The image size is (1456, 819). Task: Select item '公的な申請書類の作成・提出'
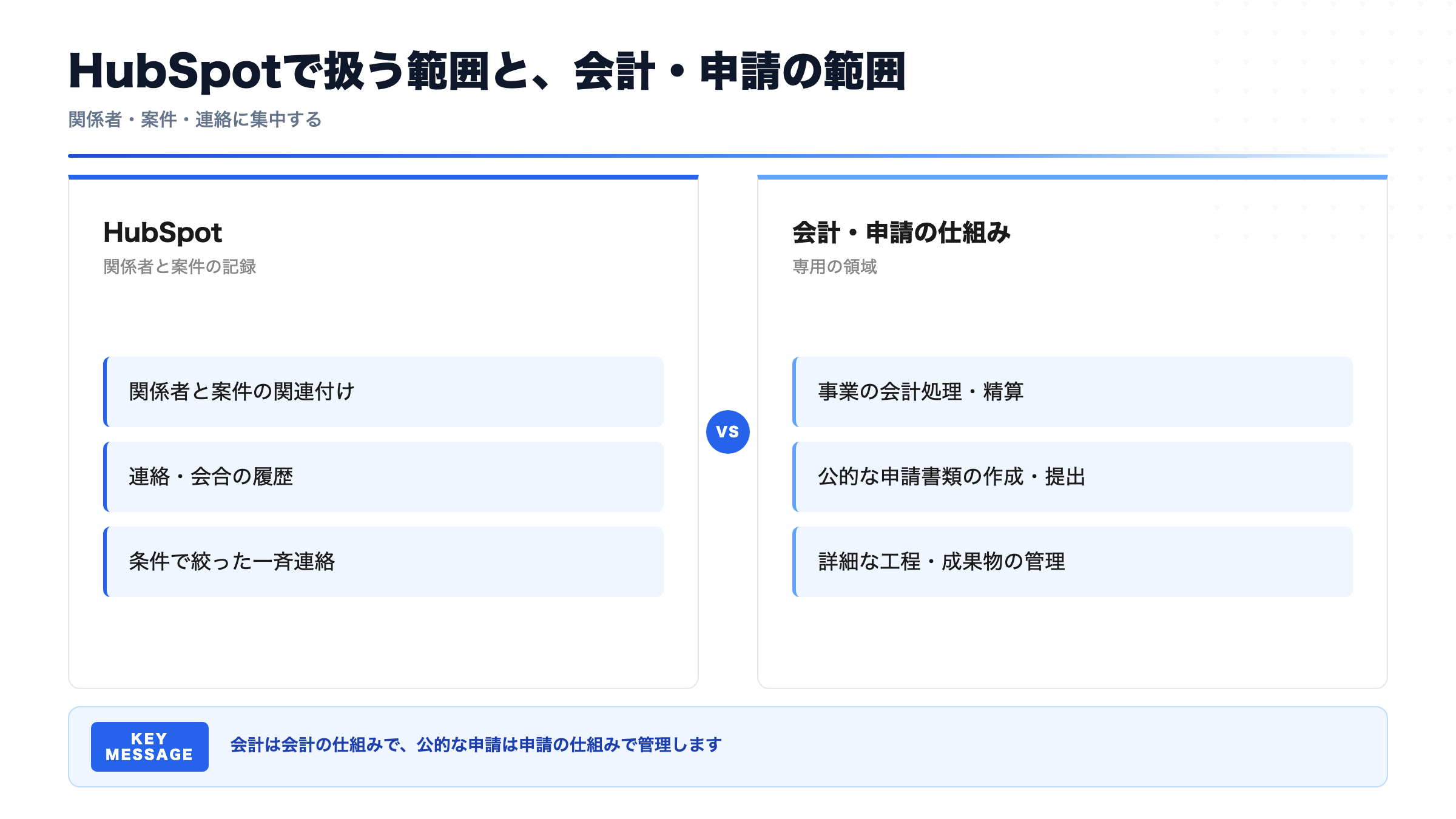click(1073, 477)
